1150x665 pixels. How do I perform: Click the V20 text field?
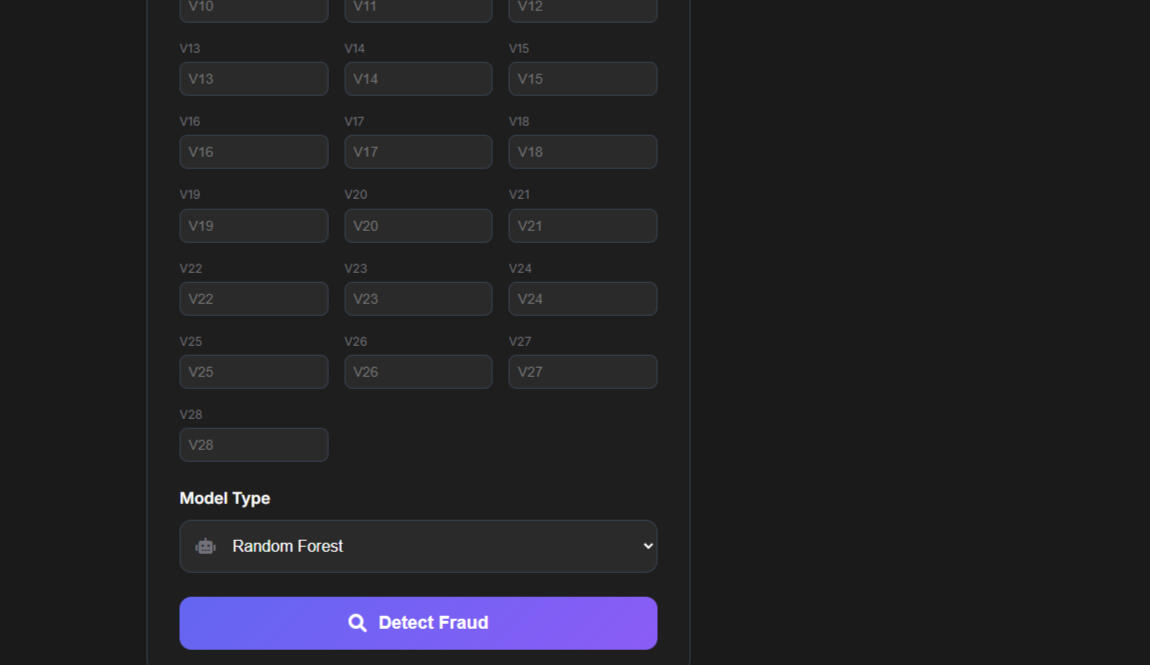418,226
